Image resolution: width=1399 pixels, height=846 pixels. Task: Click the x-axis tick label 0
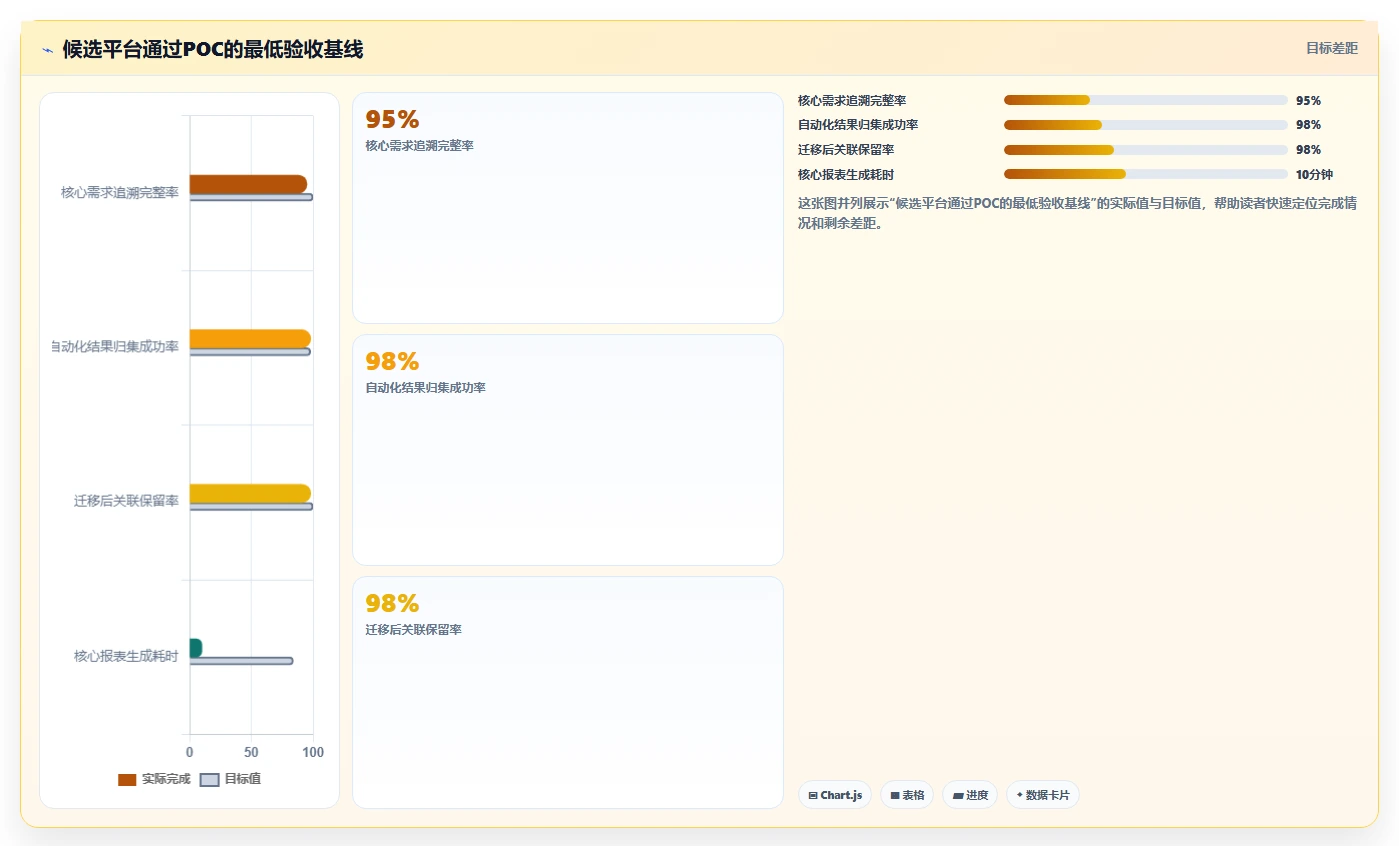click(190, 752)
